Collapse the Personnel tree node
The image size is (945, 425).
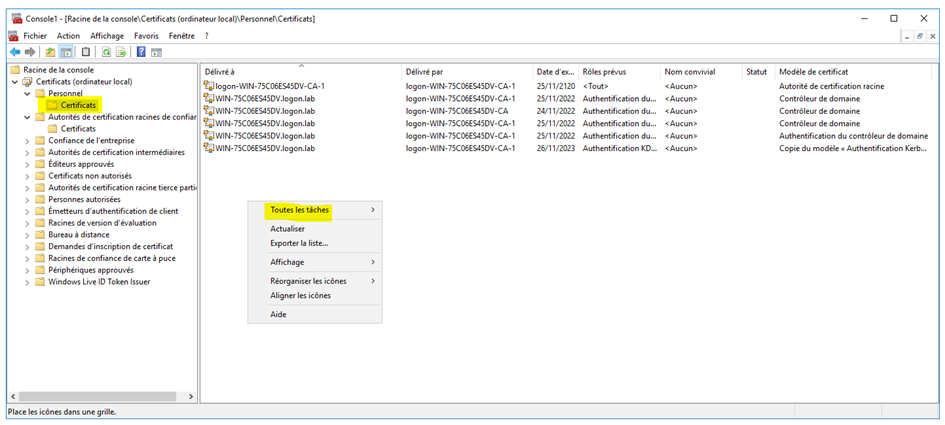[28, 93]
